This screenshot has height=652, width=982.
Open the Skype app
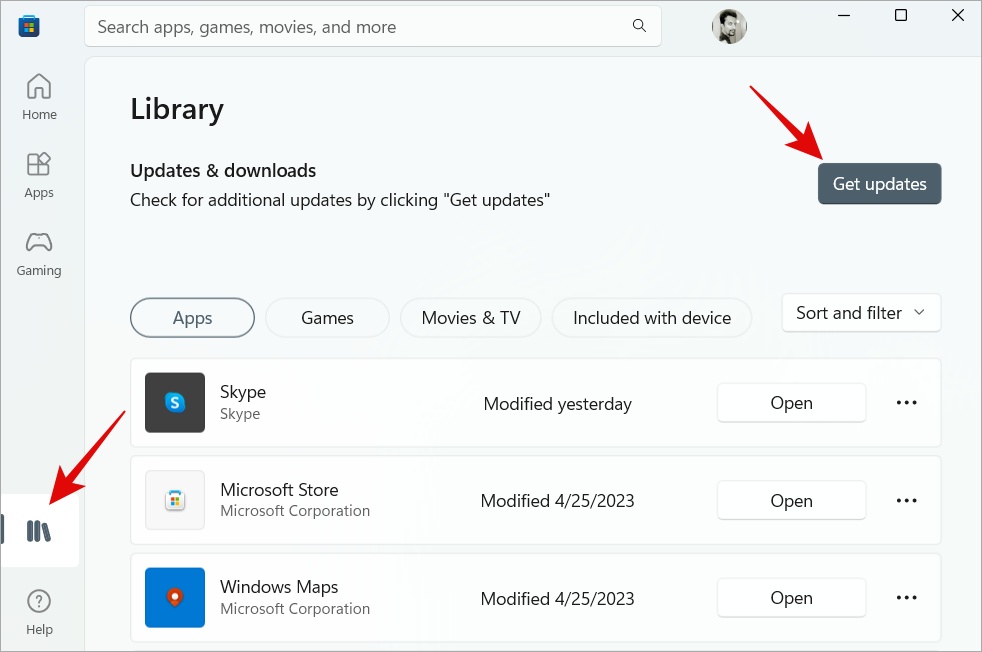click(x=792, y=403)
